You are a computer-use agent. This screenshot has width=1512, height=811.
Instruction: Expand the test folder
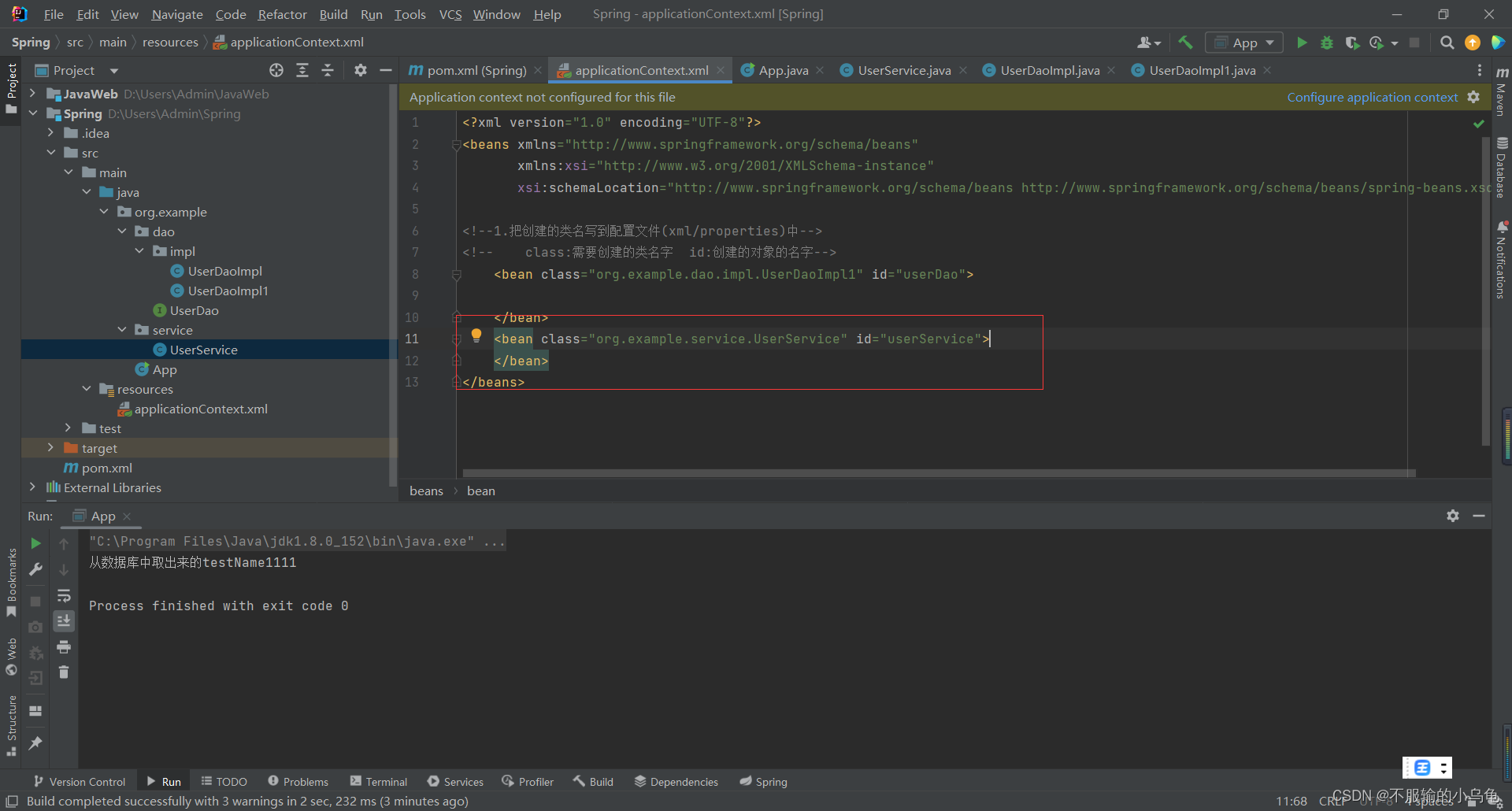[x=68, y=428]
